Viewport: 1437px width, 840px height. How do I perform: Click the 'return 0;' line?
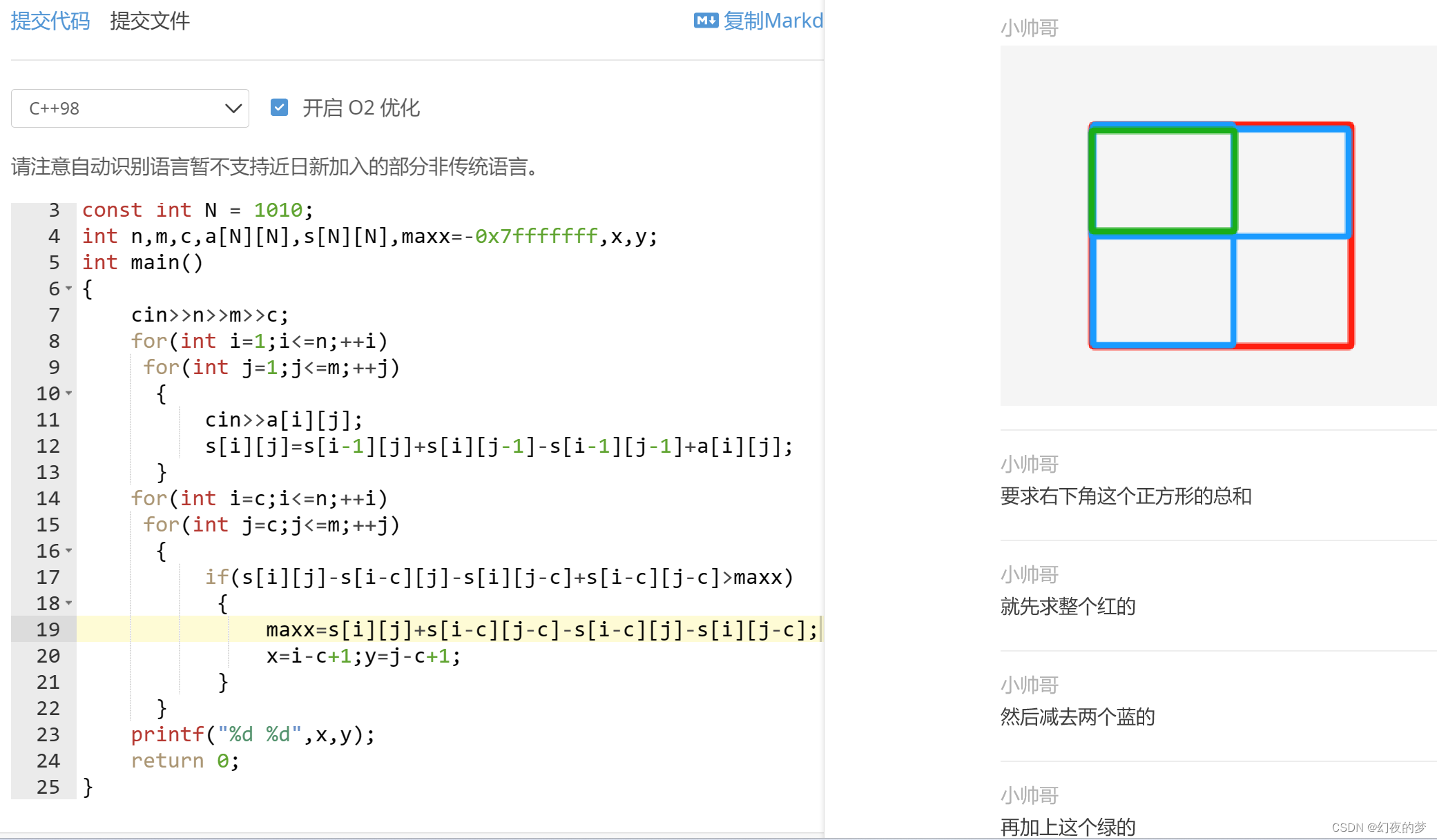pyautogui.click(x=185, y=761)
